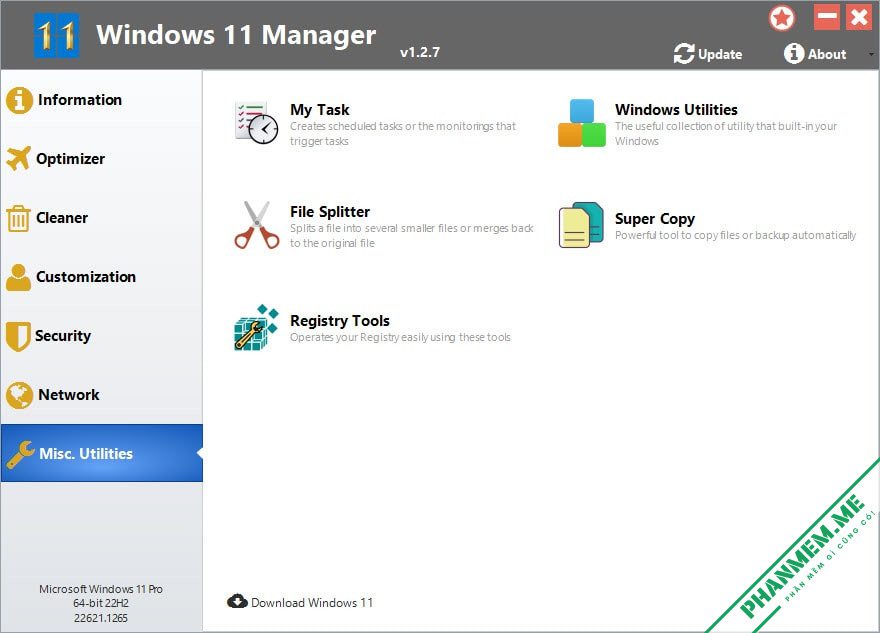This screenshot has height=633, width=880.
Task: Open Registry Tools cube icon
Action: point(256,328)
